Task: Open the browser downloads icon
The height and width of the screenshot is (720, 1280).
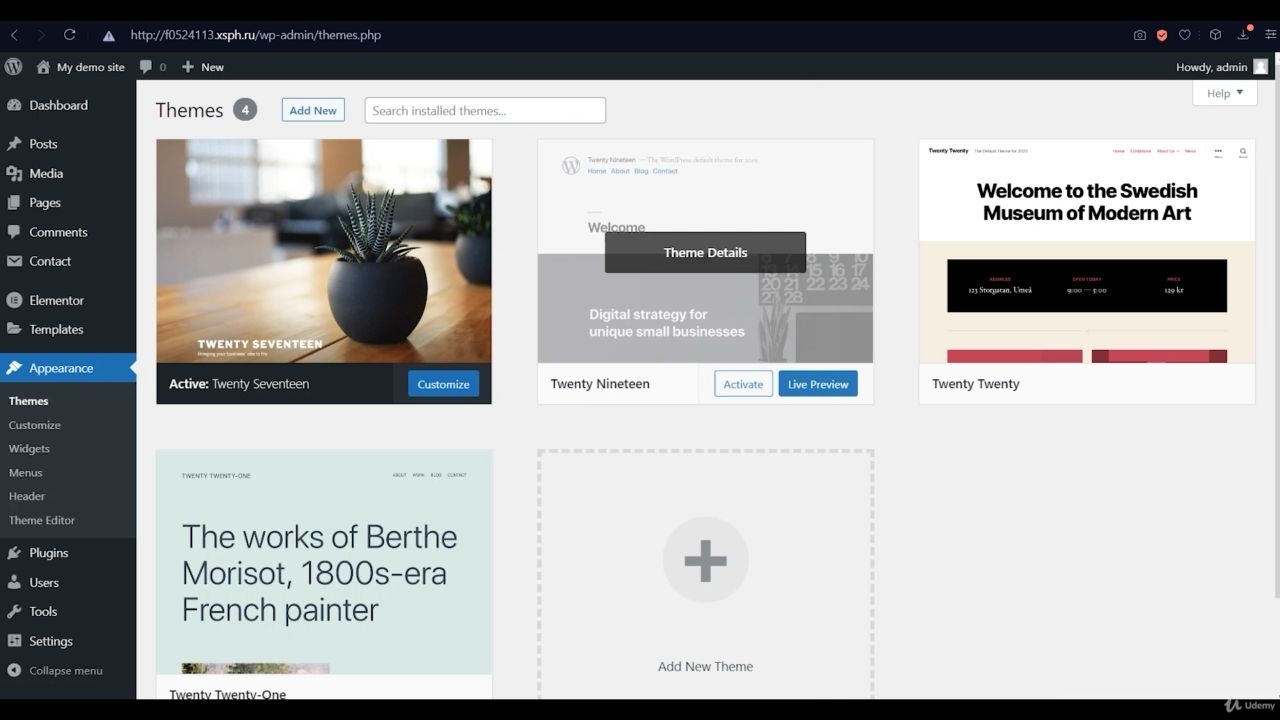Action: click(1243, 35)
